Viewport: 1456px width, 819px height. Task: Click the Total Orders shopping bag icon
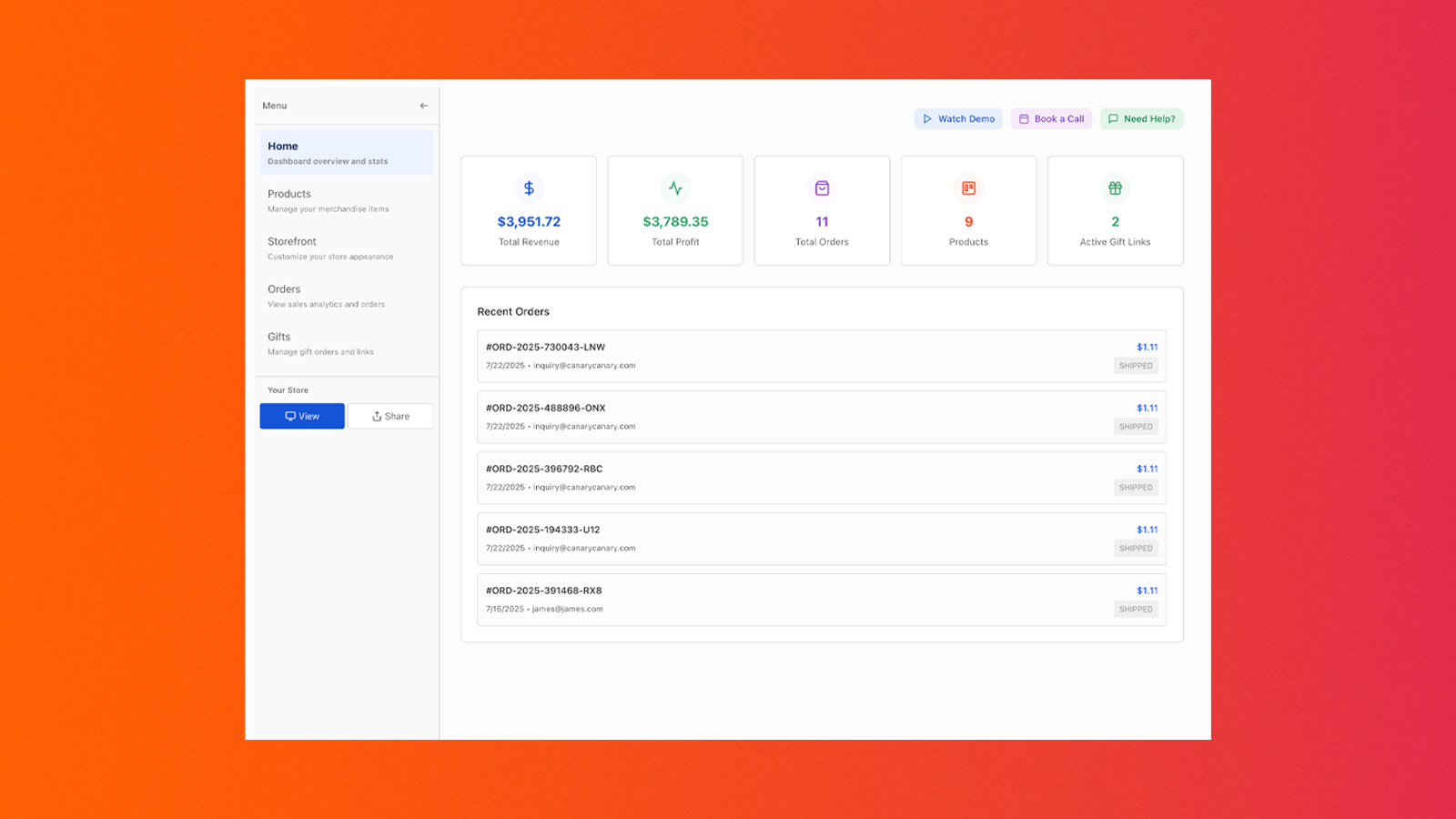click(822, 188)
